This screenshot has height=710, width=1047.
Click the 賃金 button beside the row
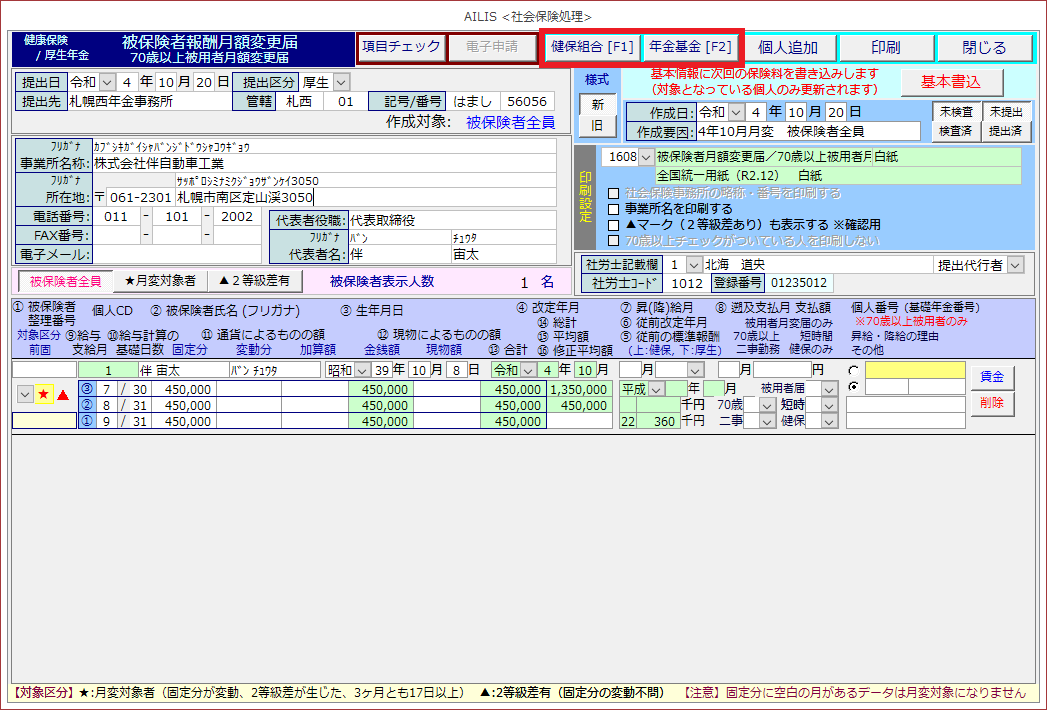[991, 377]
